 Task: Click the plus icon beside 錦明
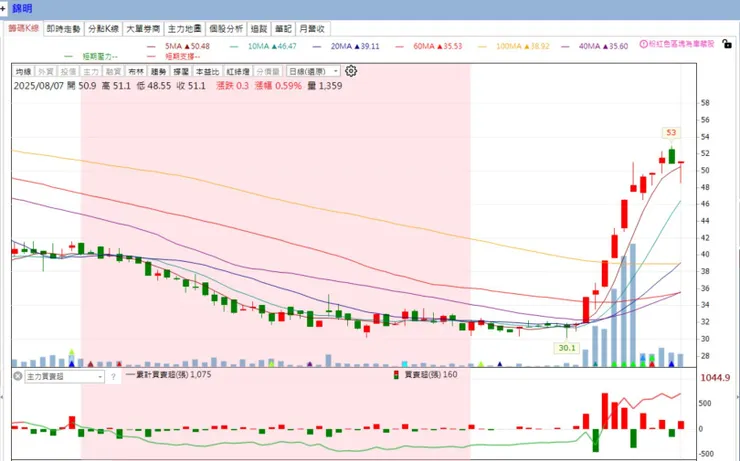pos(3,8)
